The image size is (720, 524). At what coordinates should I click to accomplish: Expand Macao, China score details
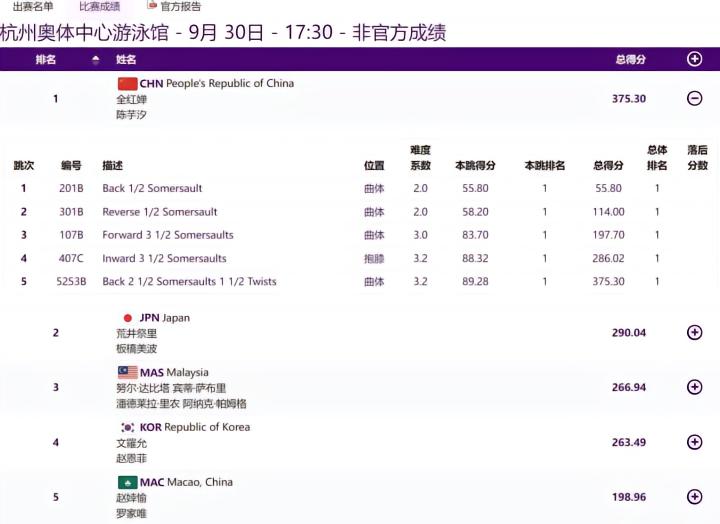click(x=694, y=497)
